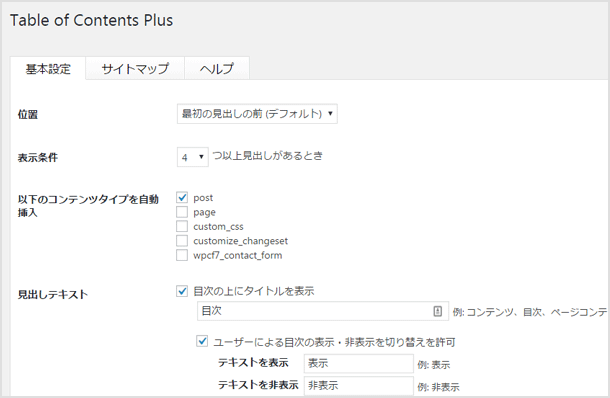Toggle user show/hide 切り替えを許可 checkbox
This screenshot has height=398, width=610.
point(202,341)
